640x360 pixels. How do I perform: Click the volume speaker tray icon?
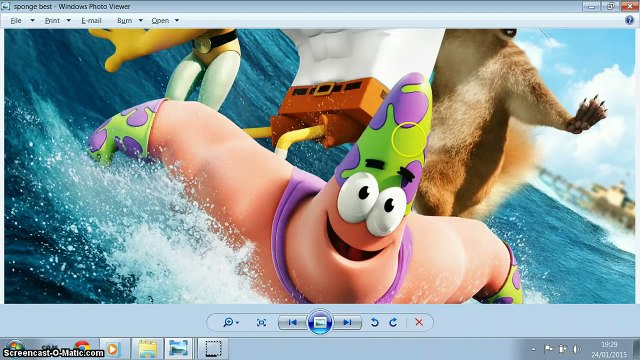tap(577, 349)
